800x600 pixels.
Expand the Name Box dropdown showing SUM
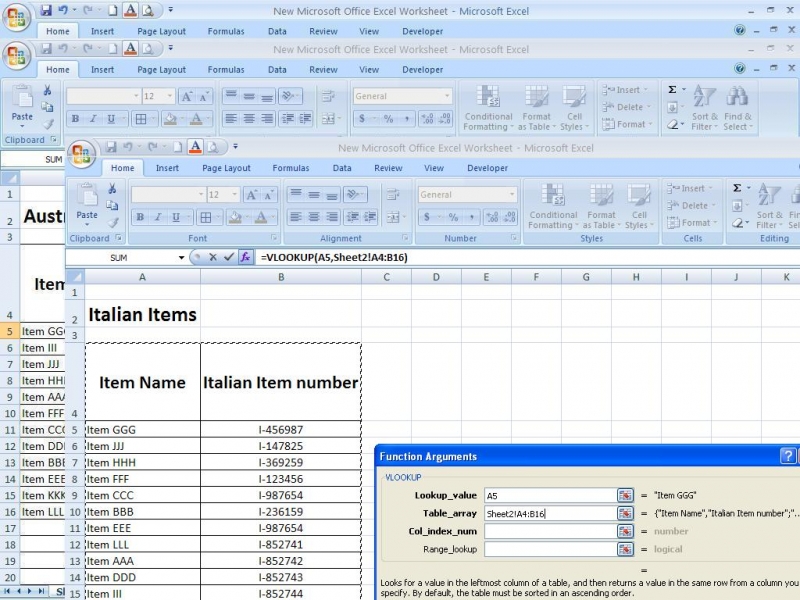click(x=181, y=257)
